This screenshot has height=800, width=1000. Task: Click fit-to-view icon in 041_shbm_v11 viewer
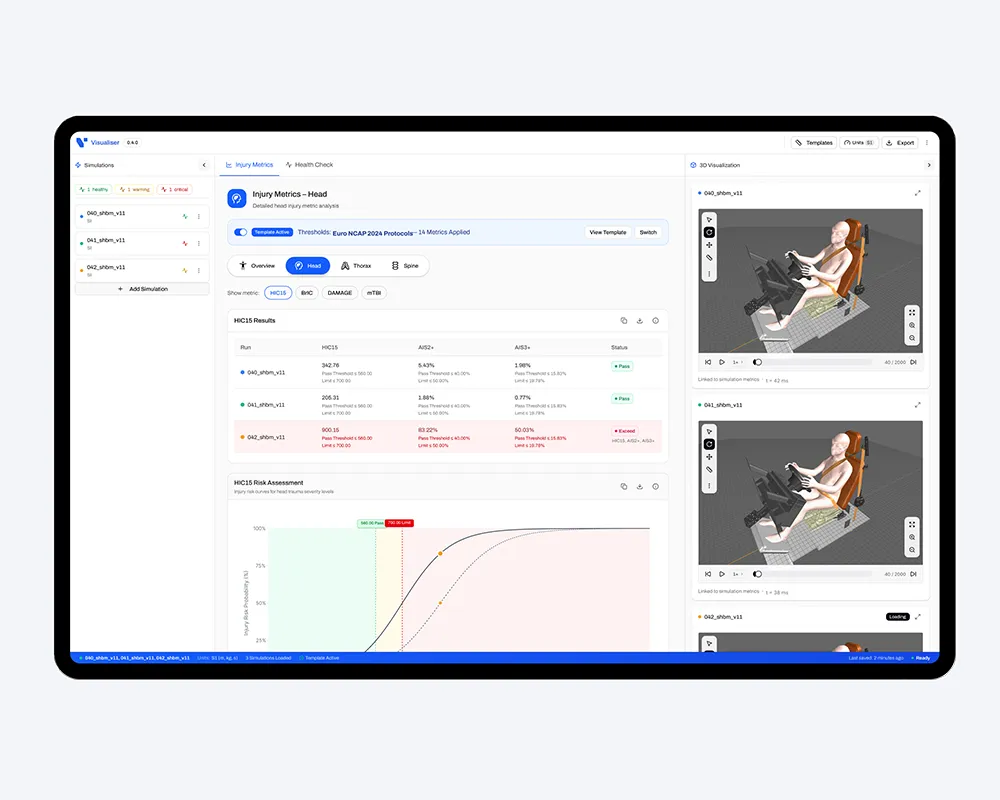tap(912, 524)
